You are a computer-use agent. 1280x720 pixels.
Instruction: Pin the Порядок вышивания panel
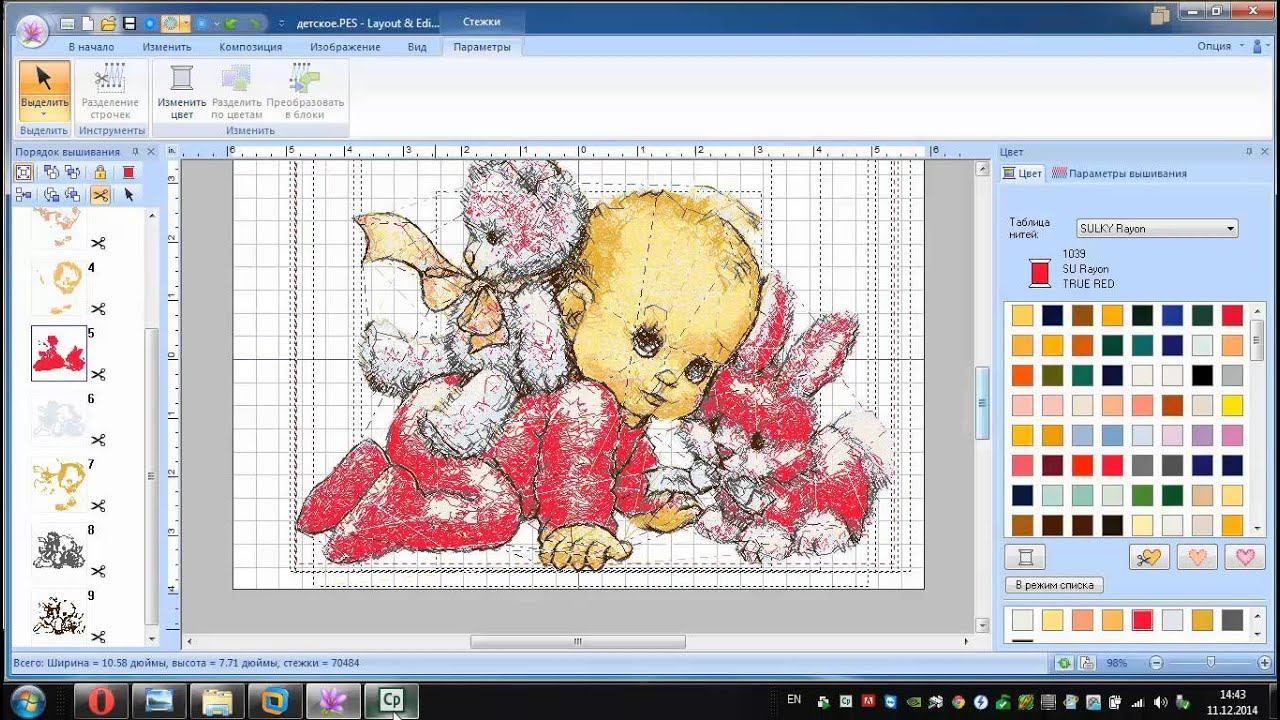coord(135,151)
